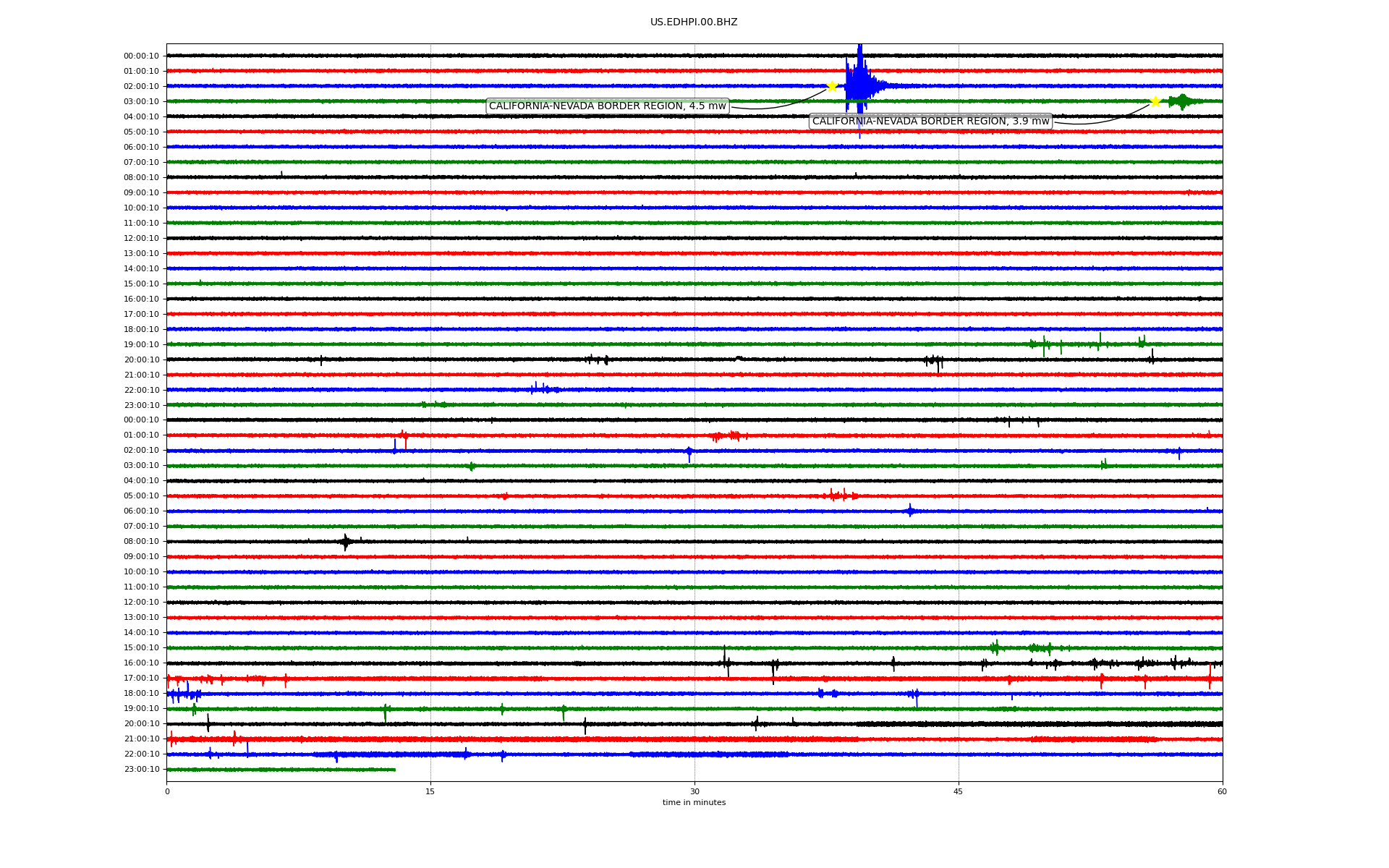Click the x-axis tick label 45

click(x=959, y=791)
